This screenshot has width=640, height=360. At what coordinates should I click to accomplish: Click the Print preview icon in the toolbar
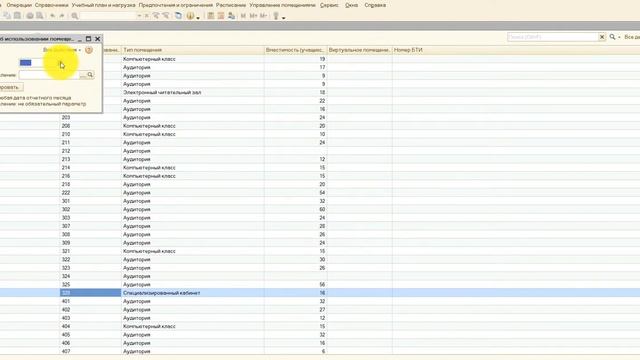[40, 16]
